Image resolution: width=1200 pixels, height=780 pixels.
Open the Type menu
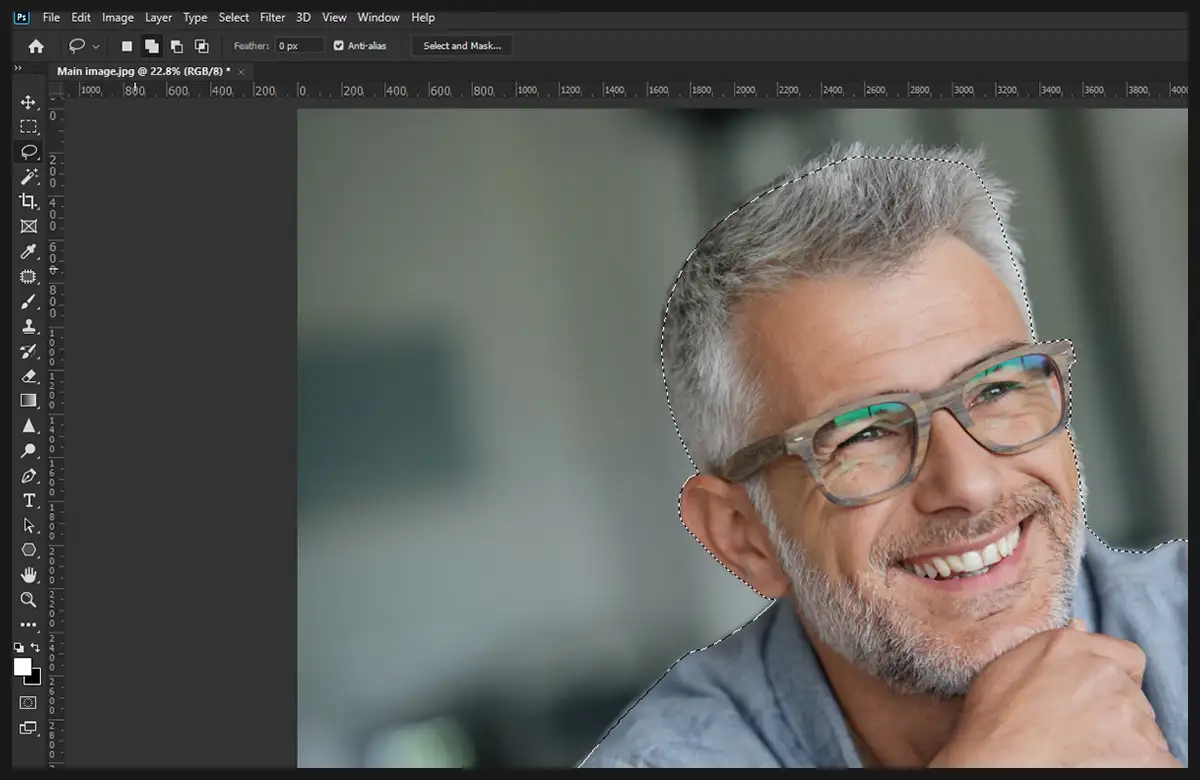tap(195, 18)
